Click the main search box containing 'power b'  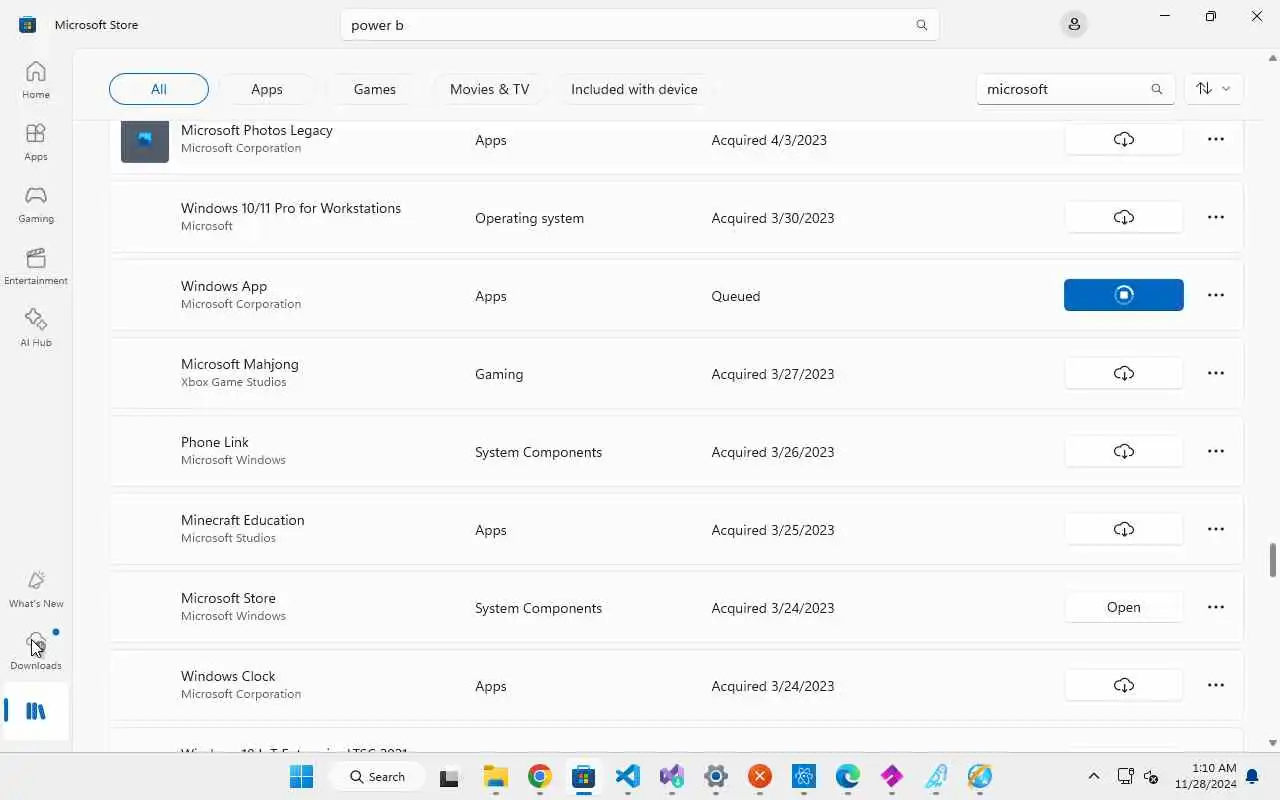point(640,25)
